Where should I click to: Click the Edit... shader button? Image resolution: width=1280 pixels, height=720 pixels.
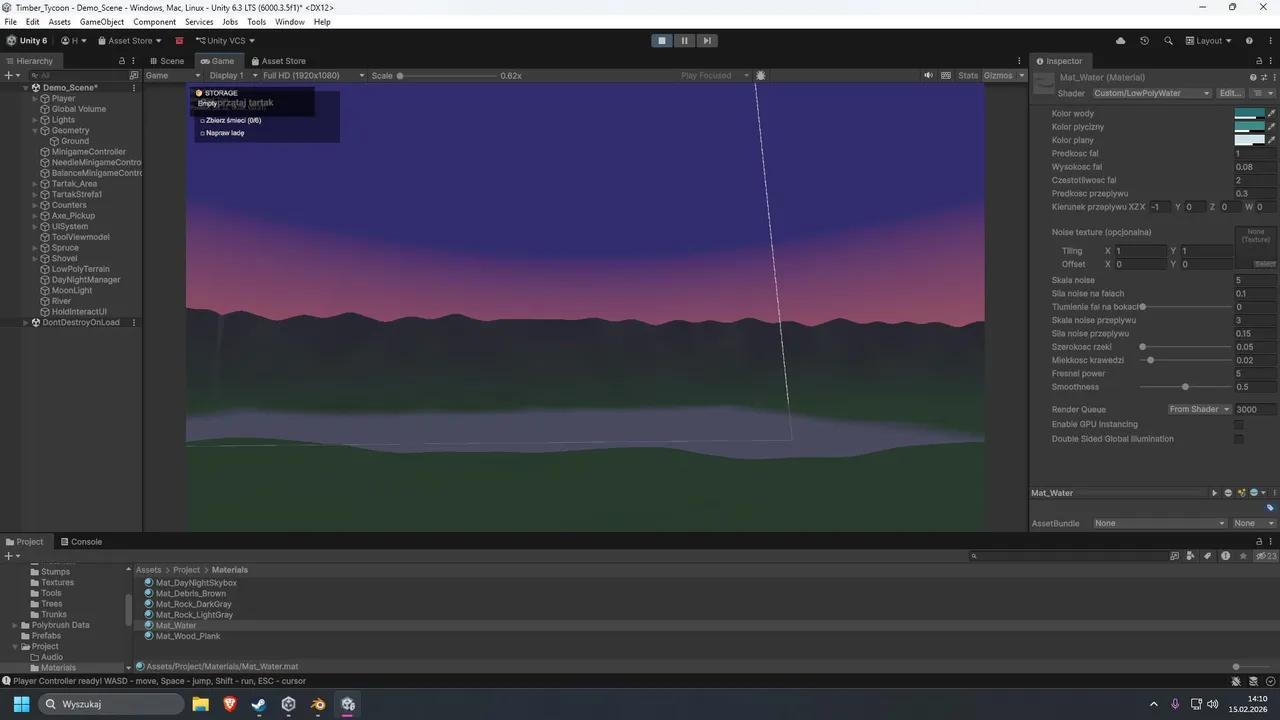point(1230,93)
